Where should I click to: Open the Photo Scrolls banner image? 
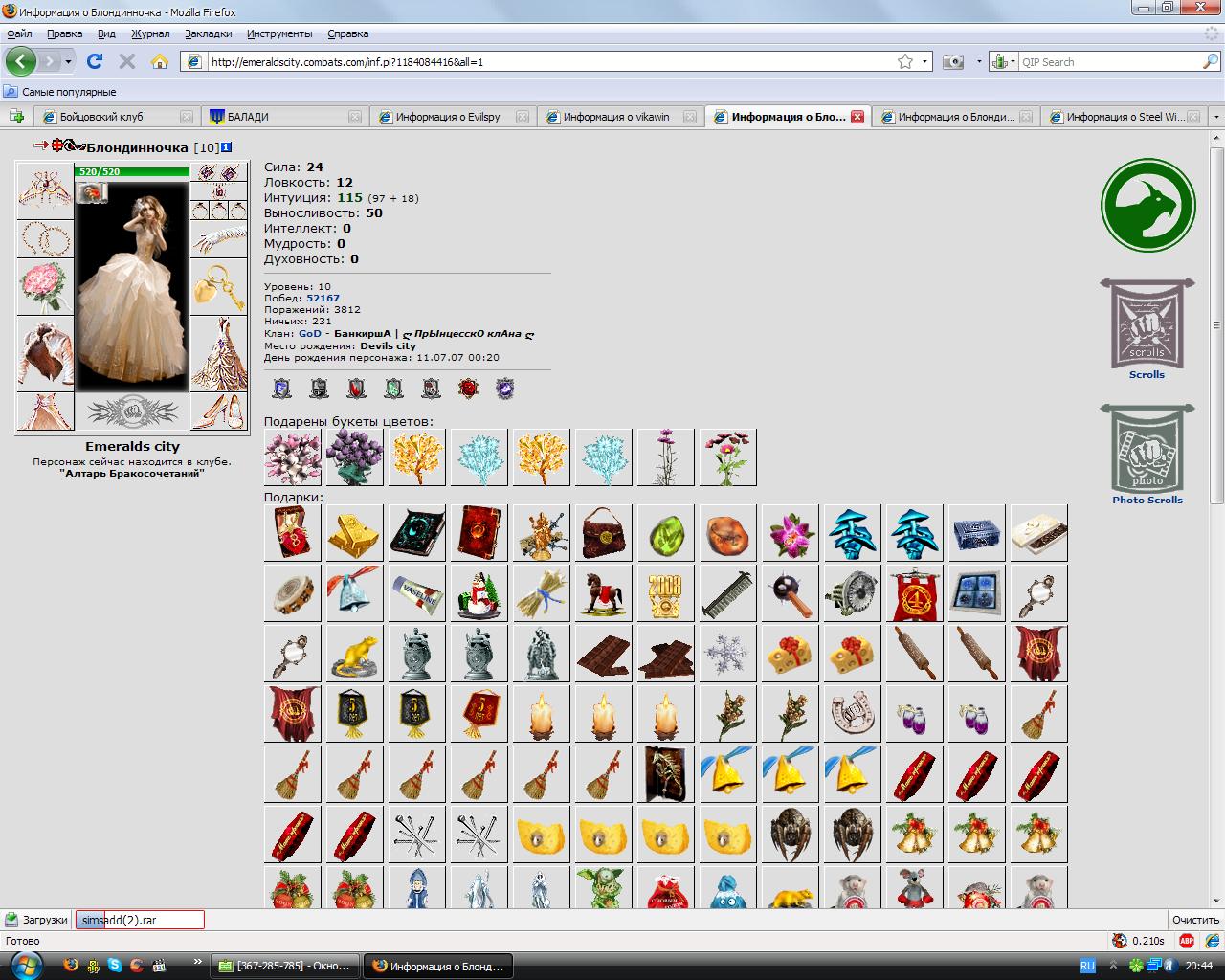tap(1147, 449)
